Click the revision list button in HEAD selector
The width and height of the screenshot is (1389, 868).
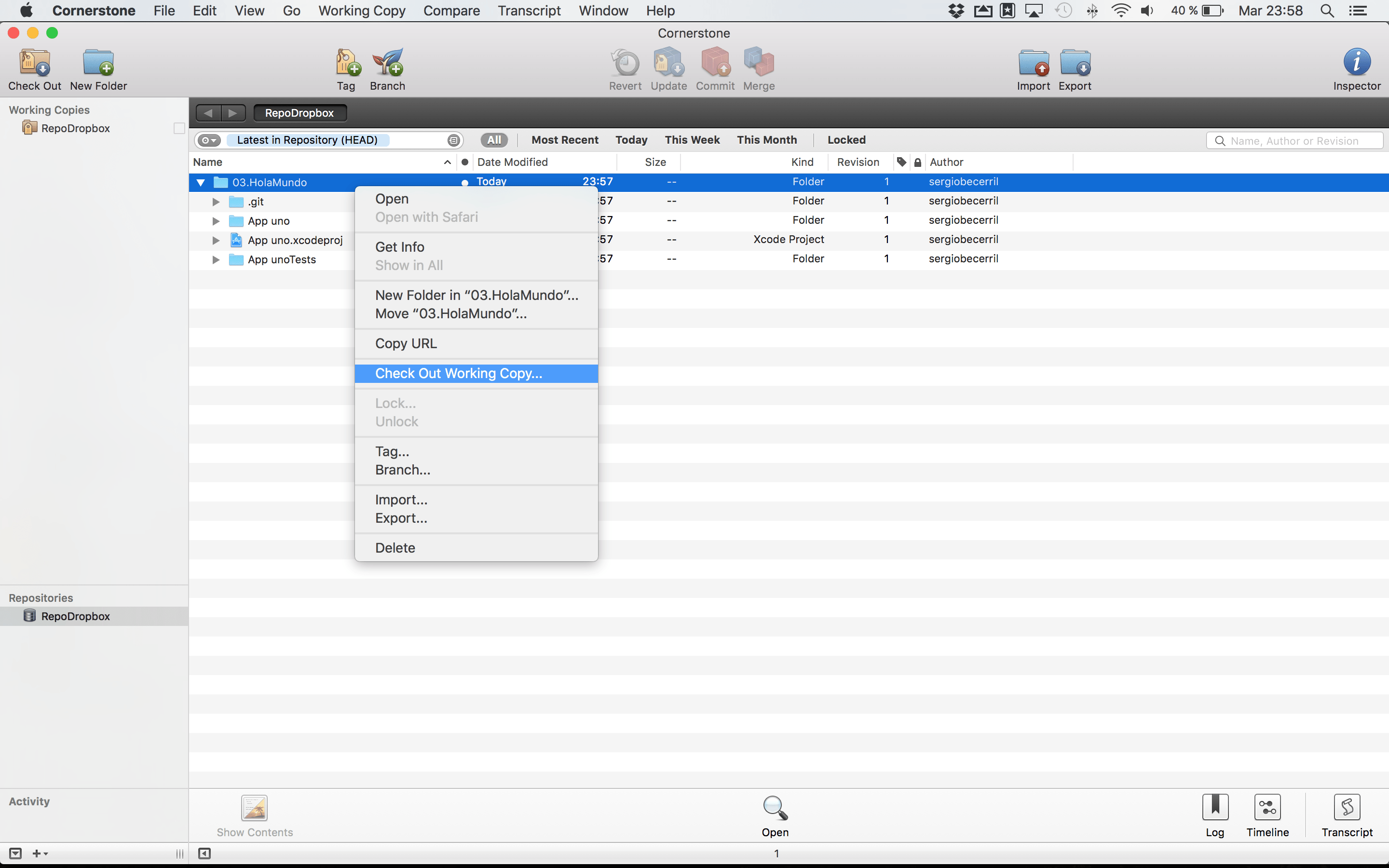tap(453, 140)
